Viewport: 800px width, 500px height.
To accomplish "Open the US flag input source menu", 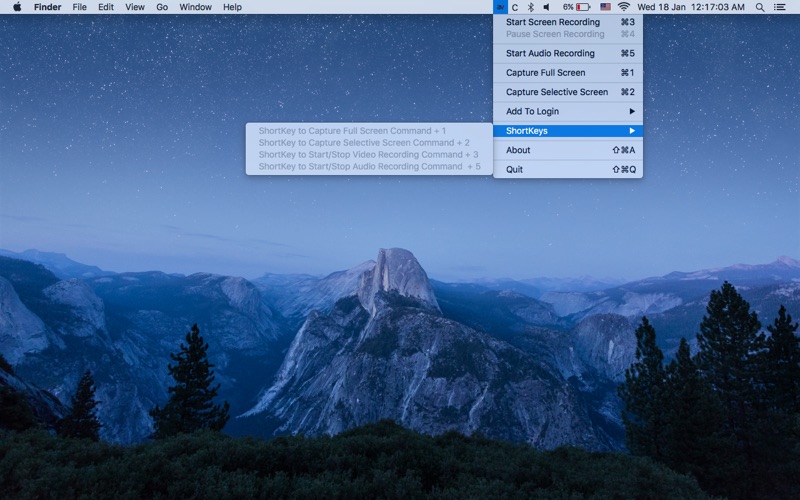I will coord(605,7).
